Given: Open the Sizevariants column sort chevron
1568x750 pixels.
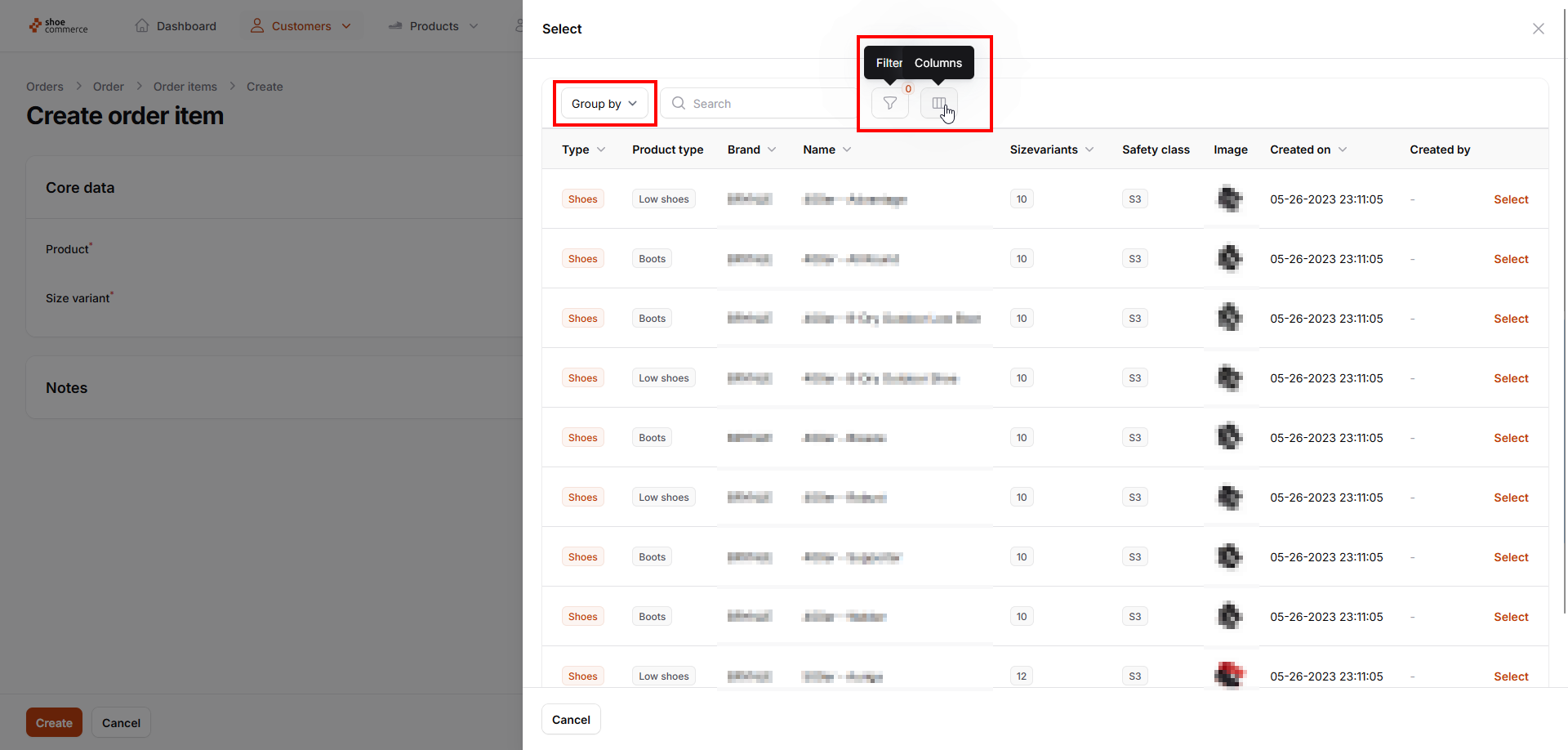Looking at the screenshot, I should 1089,150.
